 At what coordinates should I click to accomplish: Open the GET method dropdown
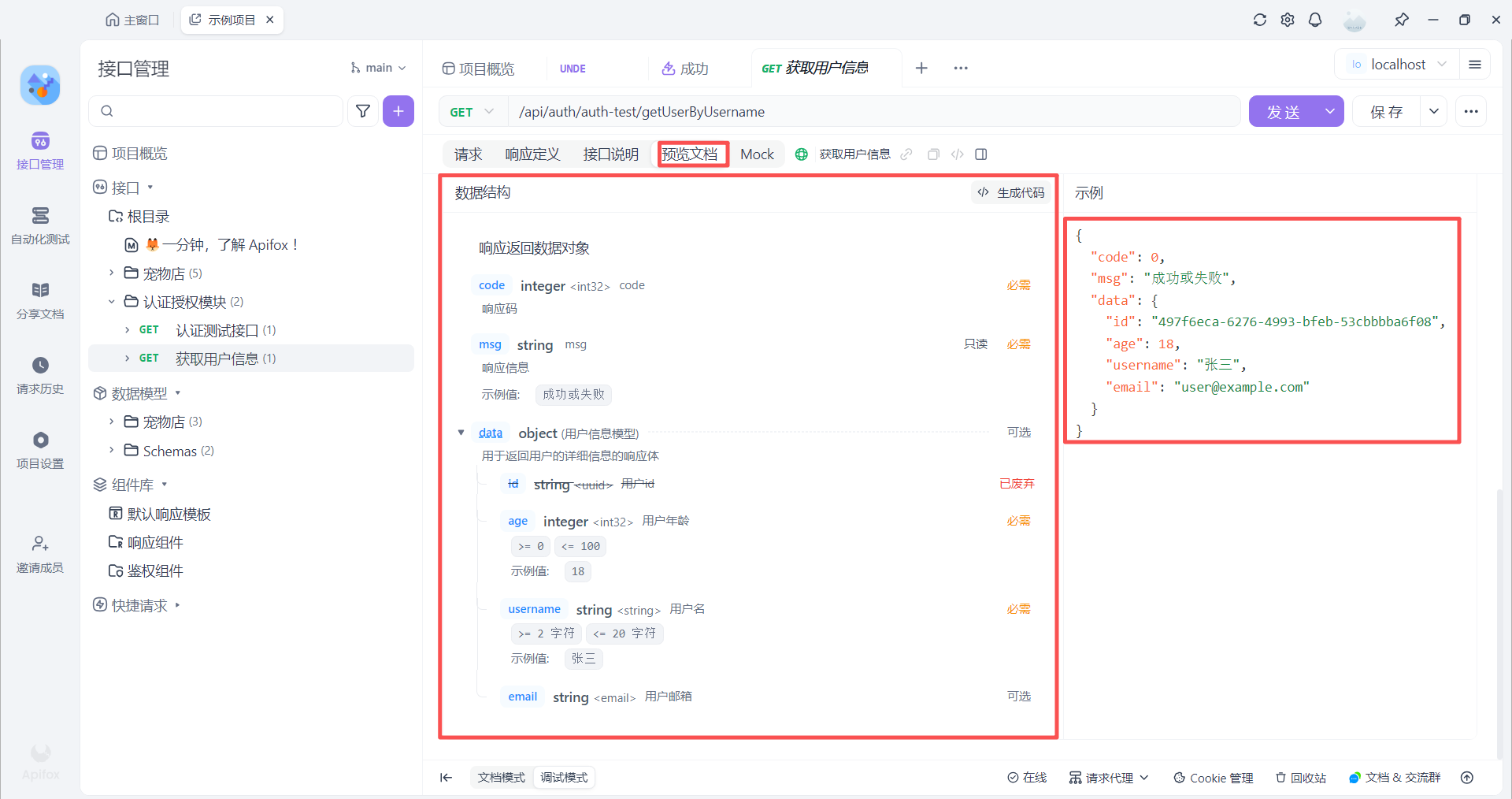tap(471, 111)
